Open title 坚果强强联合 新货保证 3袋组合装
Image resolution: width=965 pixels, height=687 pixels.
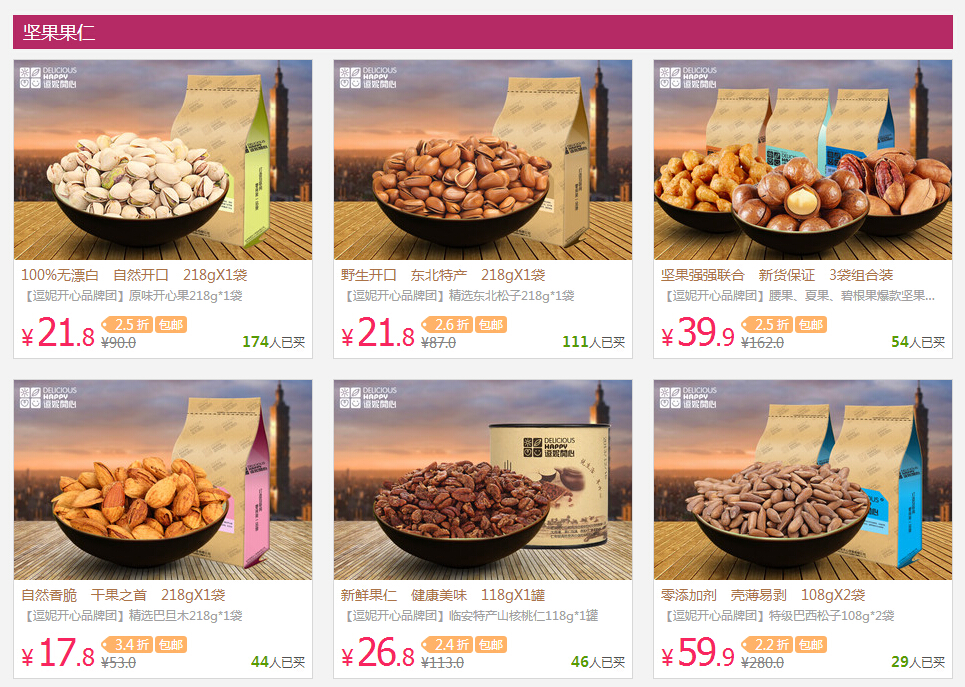777,275
